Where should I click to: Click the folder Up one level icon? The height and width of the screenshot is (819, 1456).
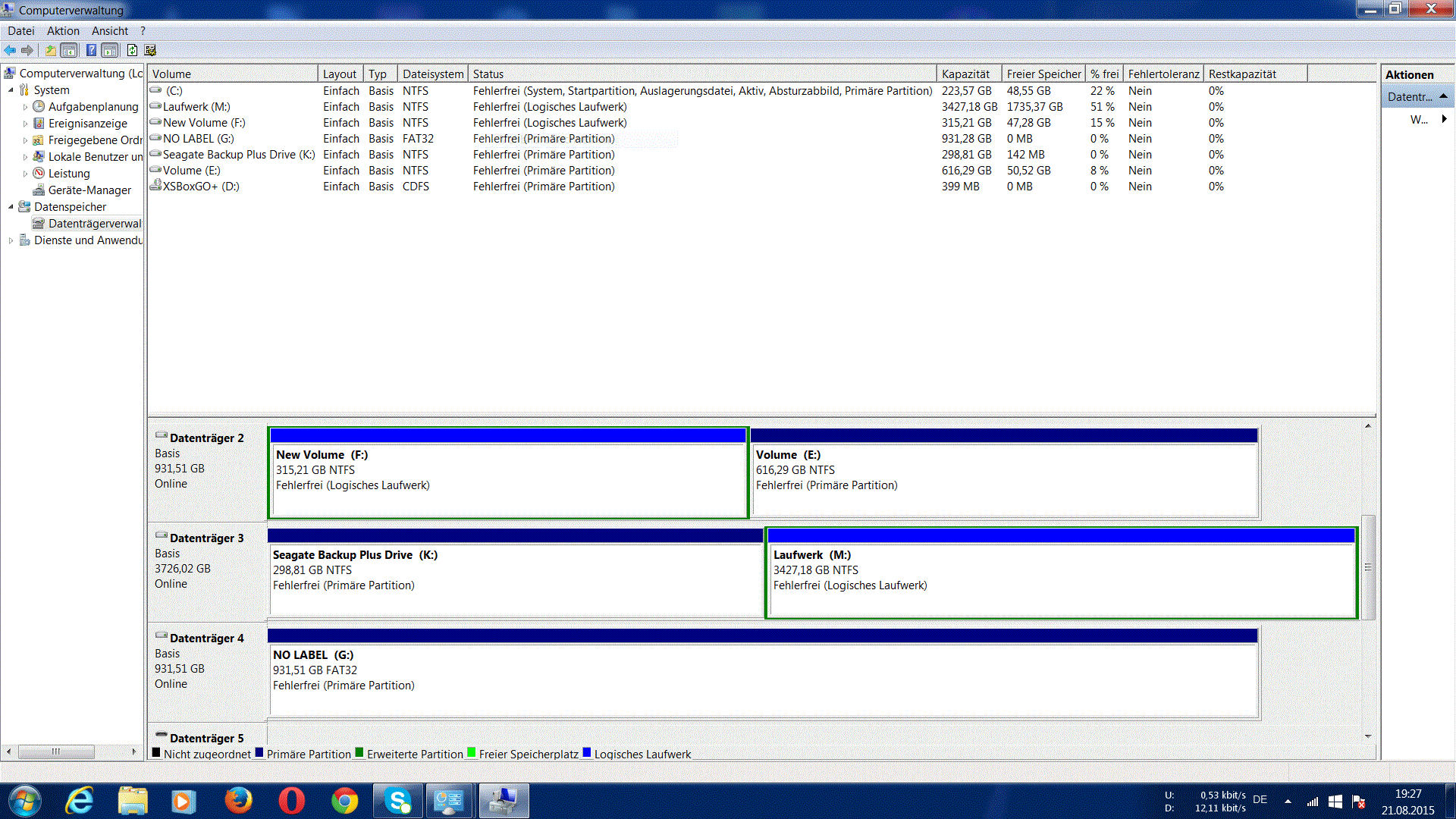pos(50,50)
